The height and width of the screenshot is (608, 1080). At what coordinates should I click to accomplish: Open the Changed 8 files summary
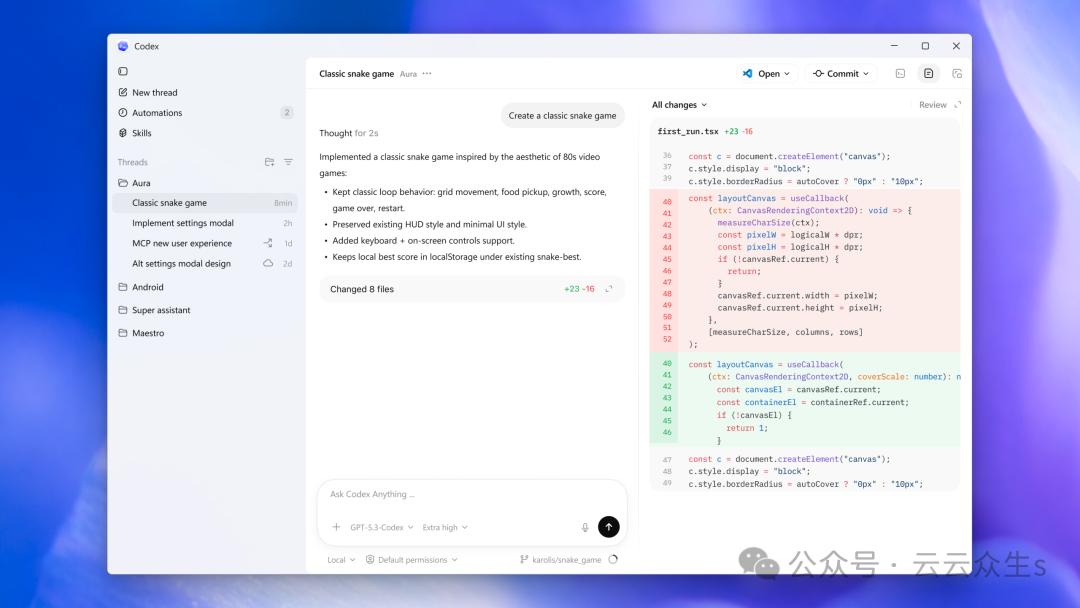tap(472, 289)
